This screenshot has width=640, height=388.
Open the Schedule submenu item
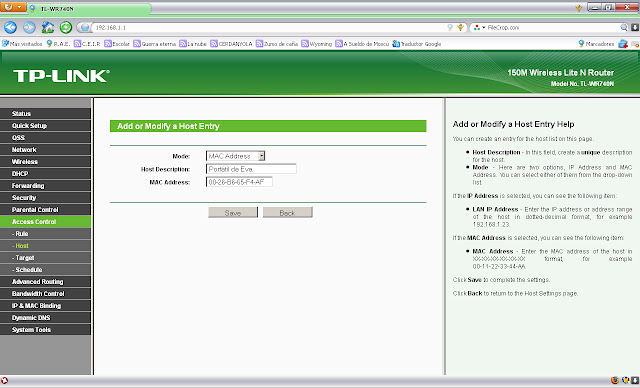coord(45,270)
